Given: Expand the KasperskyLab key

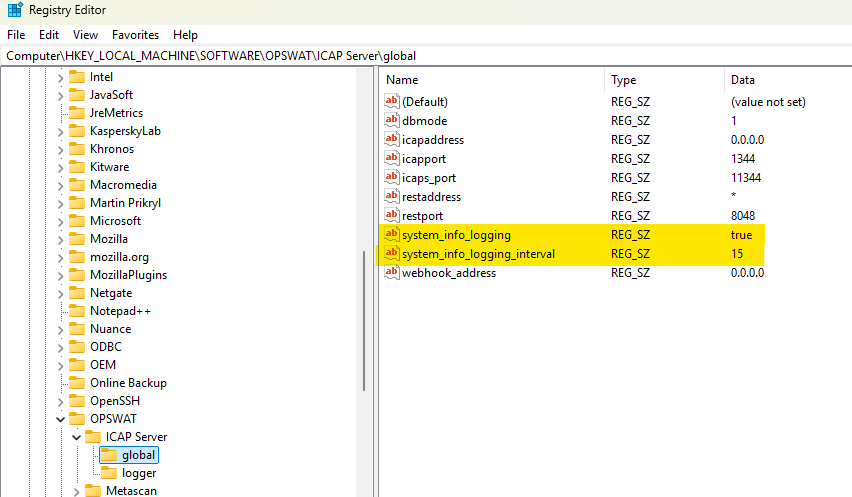Looking at the screenshot, I should point(60,132).
